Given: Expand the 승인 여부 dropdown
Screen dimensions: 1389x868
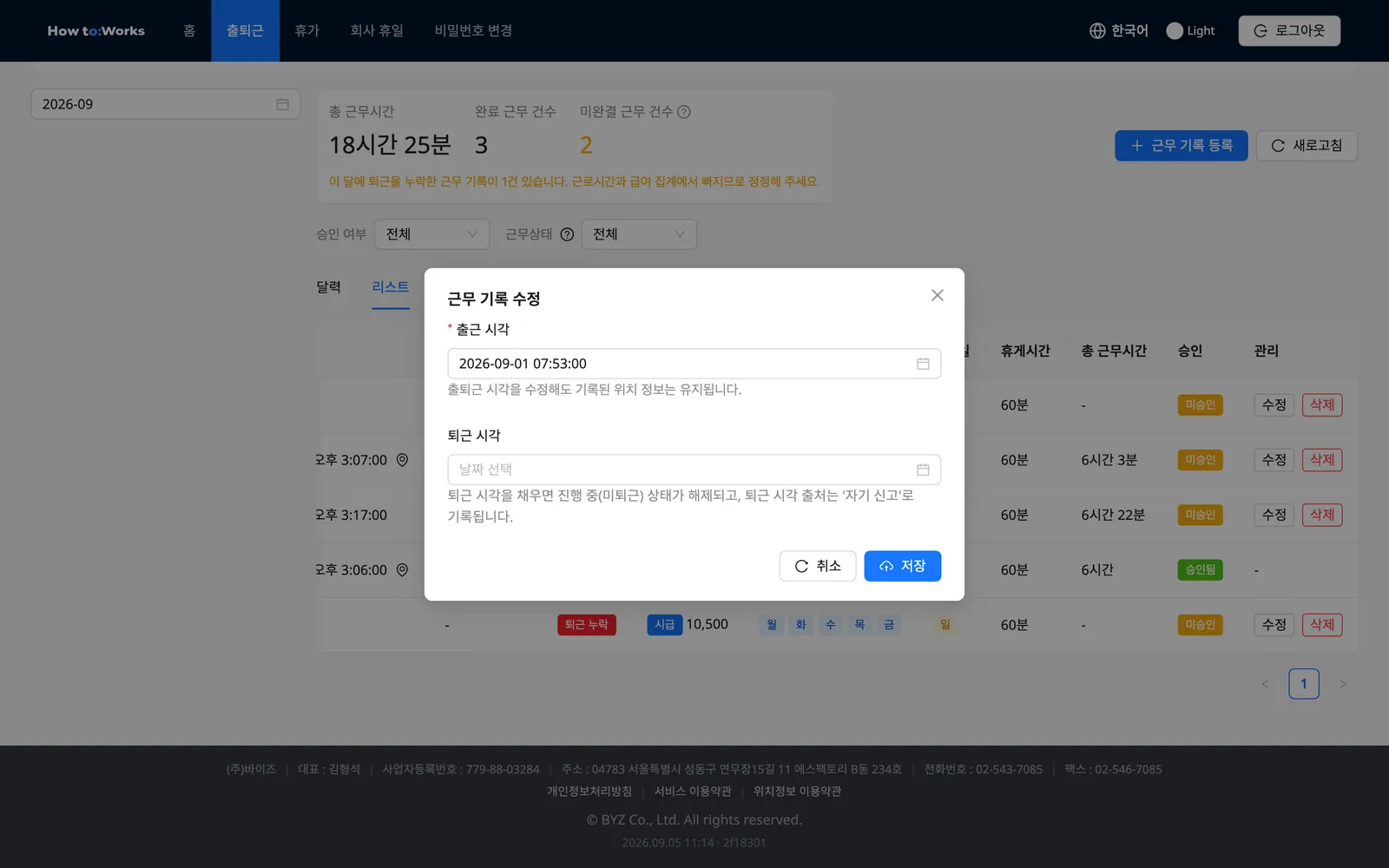Looking at the screenshot, I should click(431, 234).
